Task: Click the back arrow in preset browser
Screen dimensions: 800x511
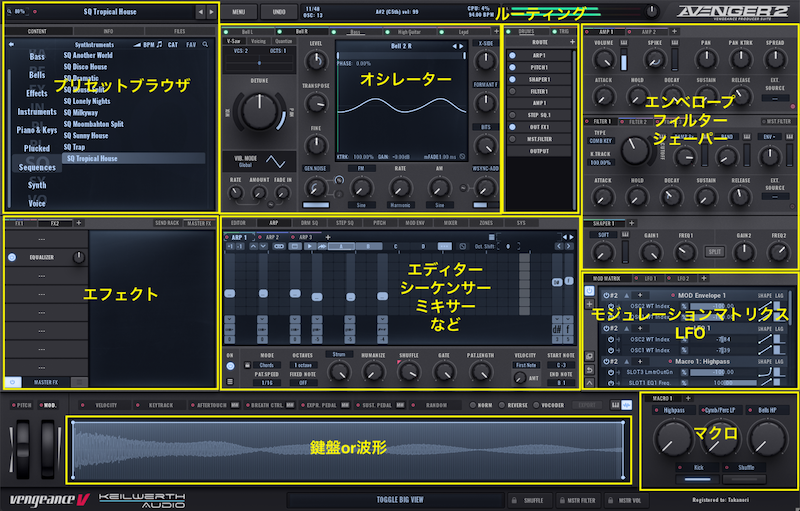Action: 10,45
